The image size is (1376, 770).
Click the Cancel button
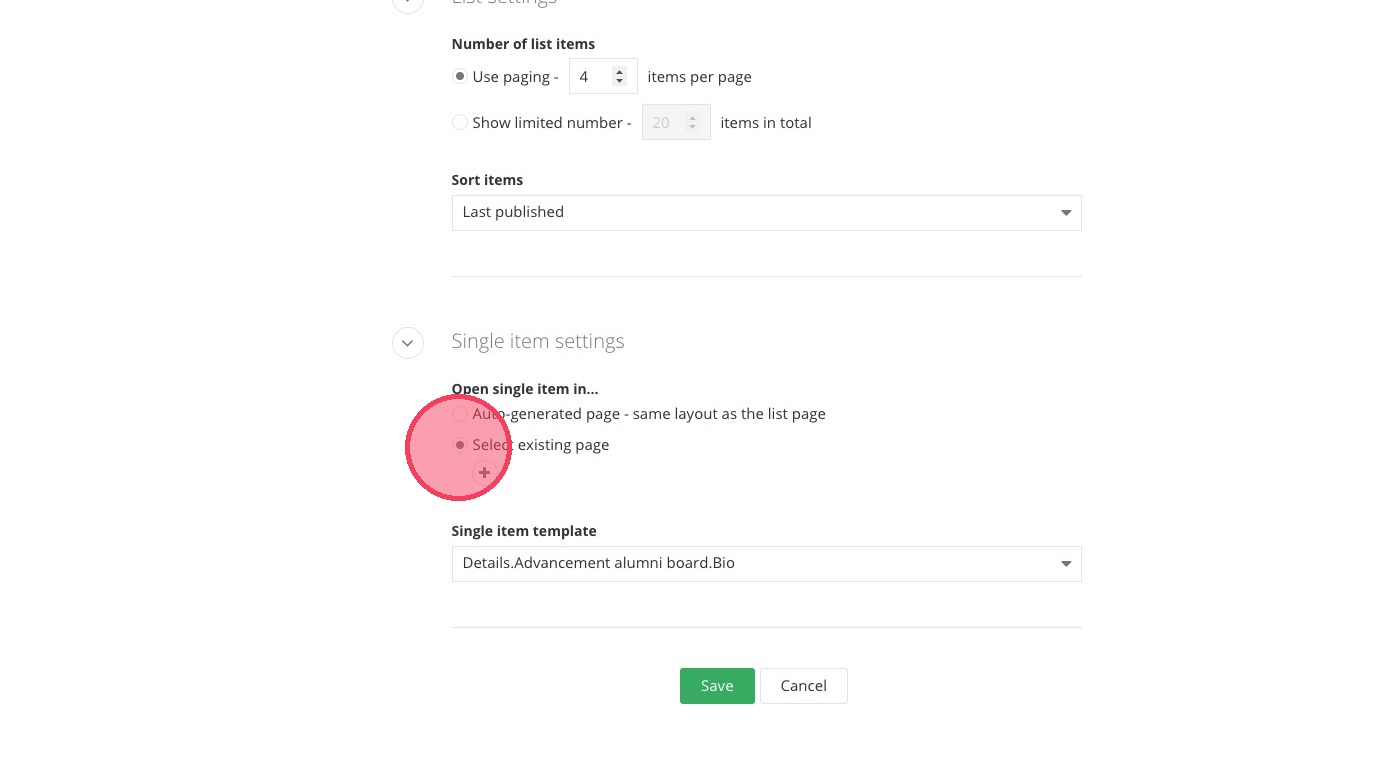tap(803, 686)
